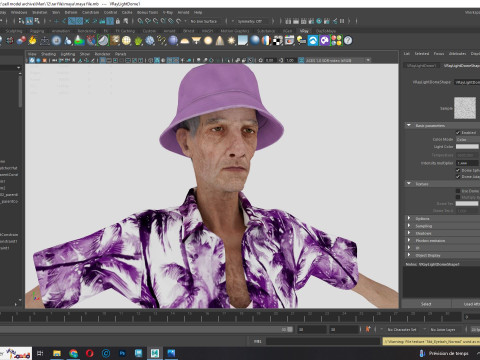480x360 pixels.
Task: Switch to the Rendering shelf tab
Action: coord(87,31)
